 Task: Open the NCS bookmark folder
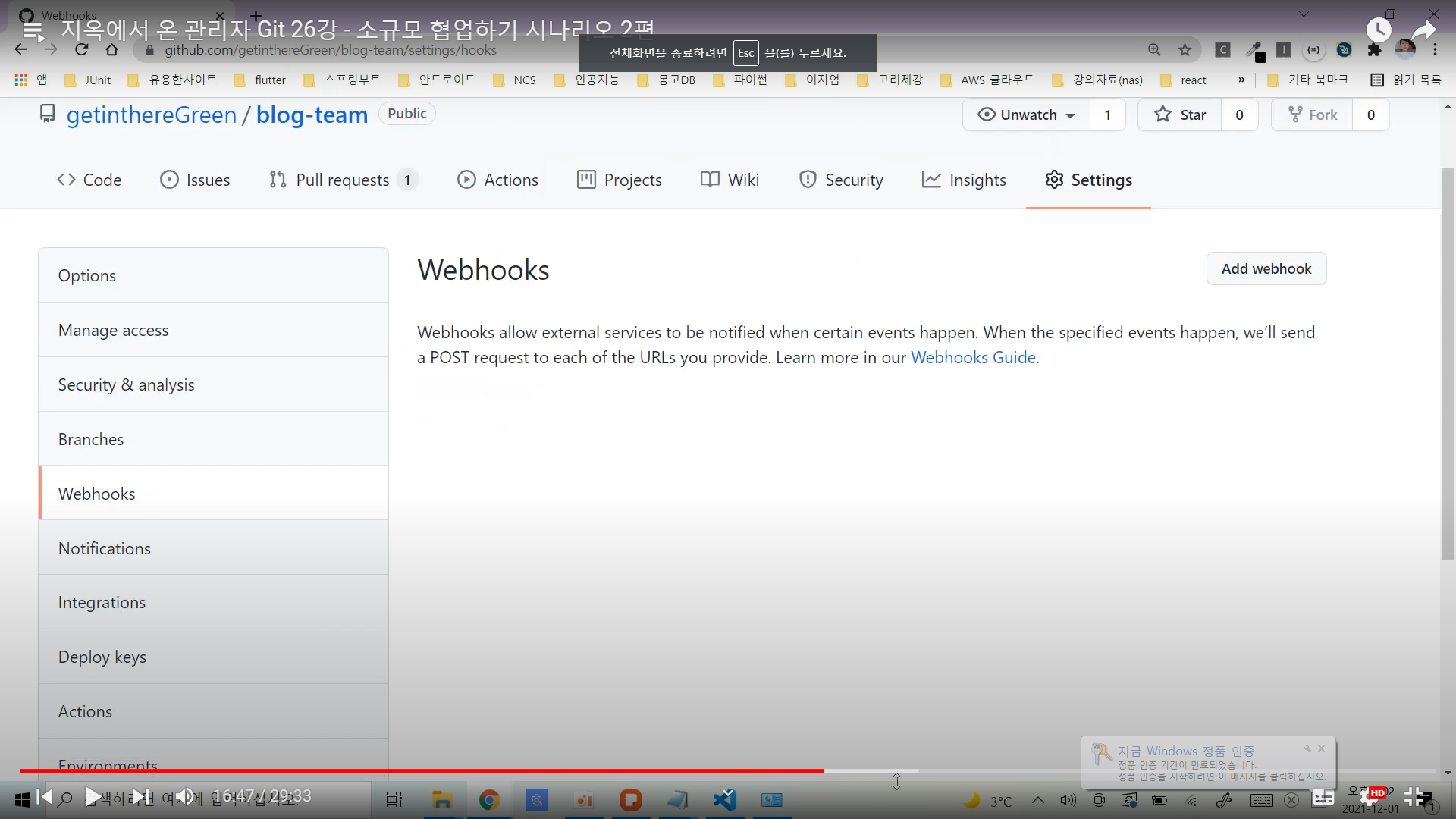[x=515, y=80]
